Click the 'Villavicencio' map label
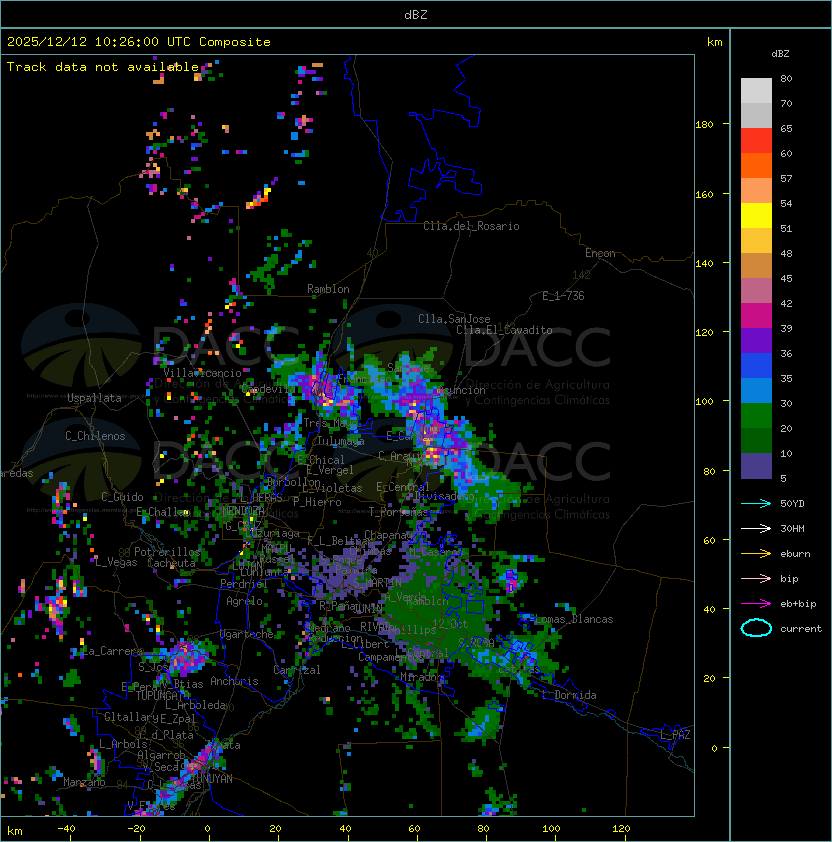This screenshot has width=832, height=842. click(x=202, y=373)
